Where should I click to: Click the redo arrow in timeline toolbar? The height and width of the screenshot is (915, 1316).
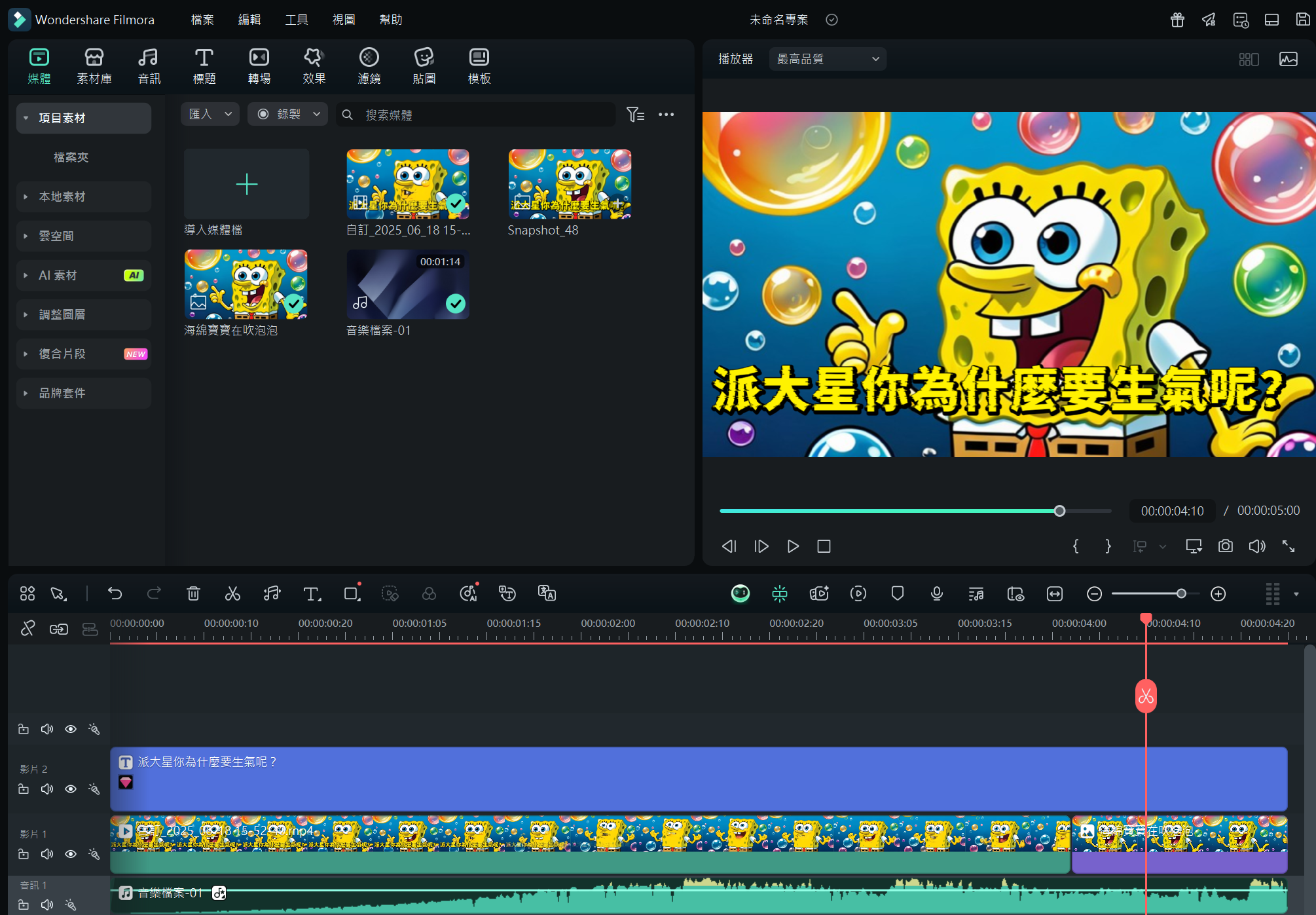(x=154, y=593)
